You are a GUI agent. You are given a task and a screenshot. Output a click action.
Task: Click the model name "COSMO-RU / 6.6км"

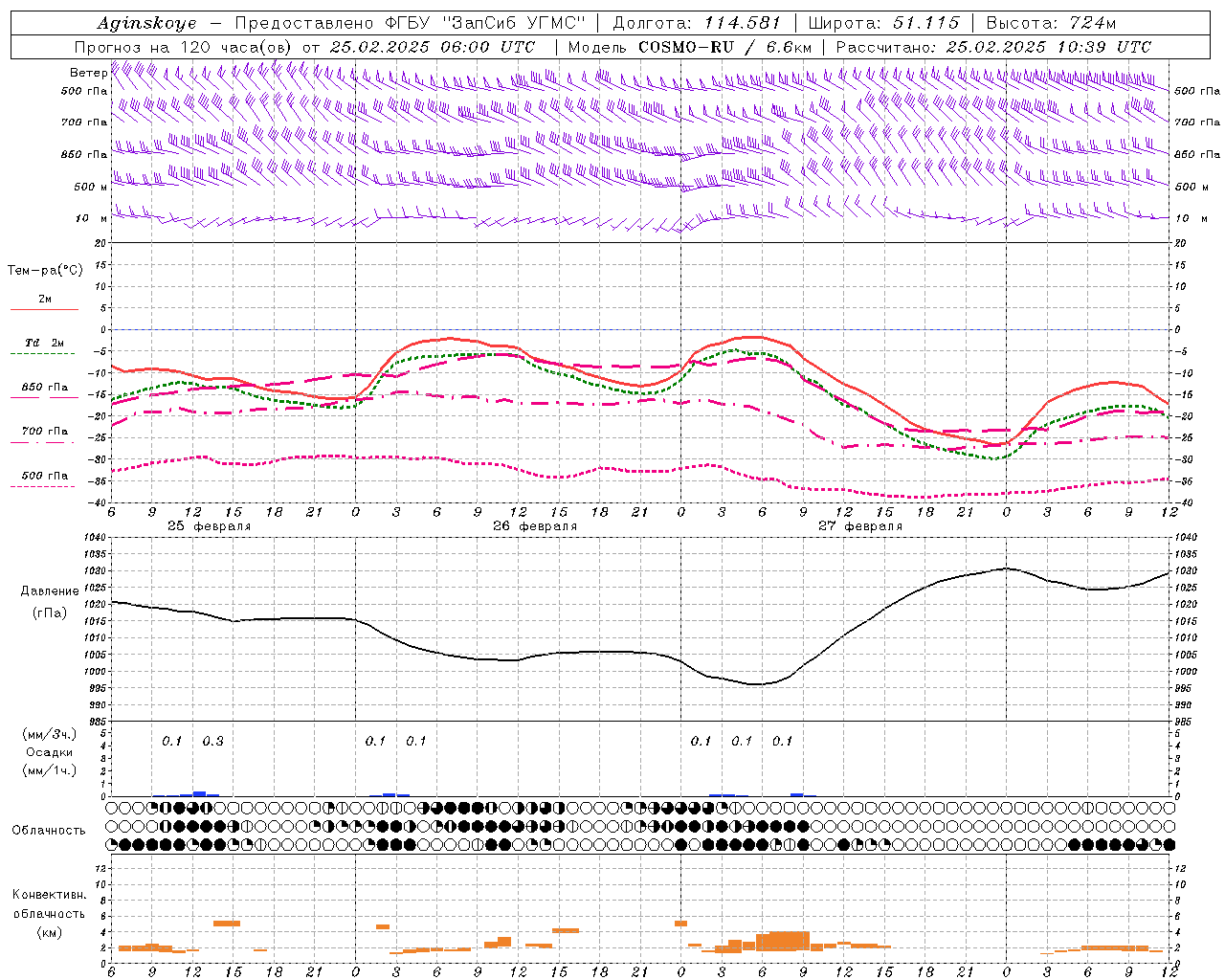click(x=724, y=47)
